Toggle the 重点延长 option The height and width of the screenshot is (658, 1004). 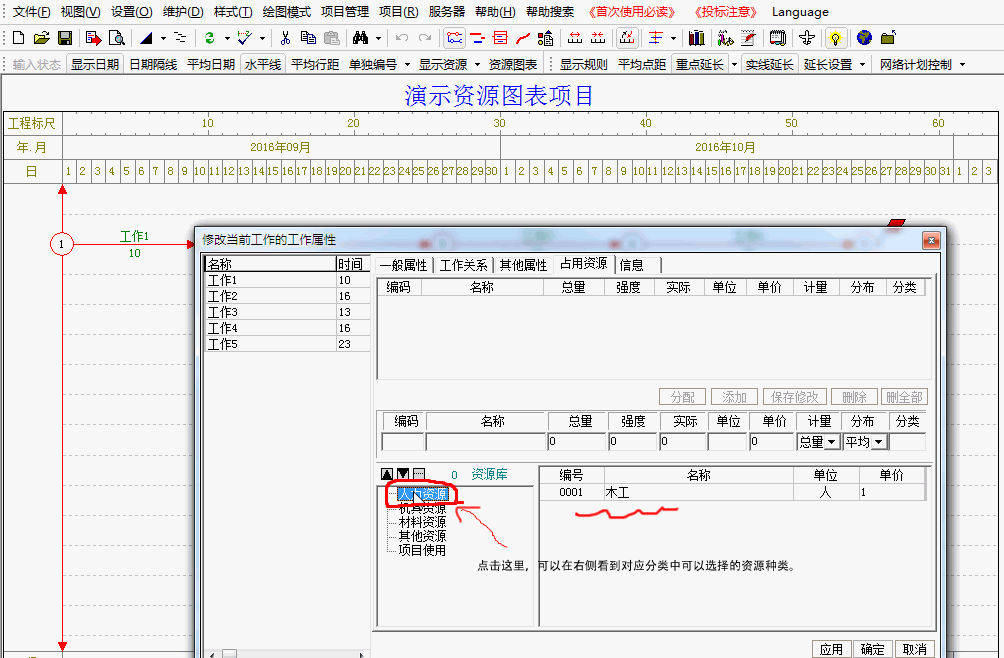click(700, 65)
